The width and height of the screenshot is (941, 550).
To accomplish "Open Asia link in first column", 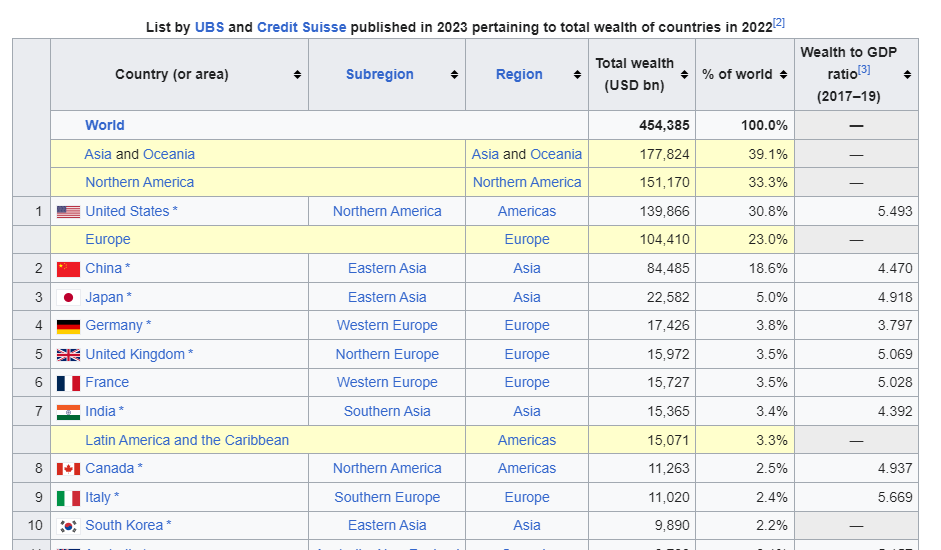I will point(98,154).
